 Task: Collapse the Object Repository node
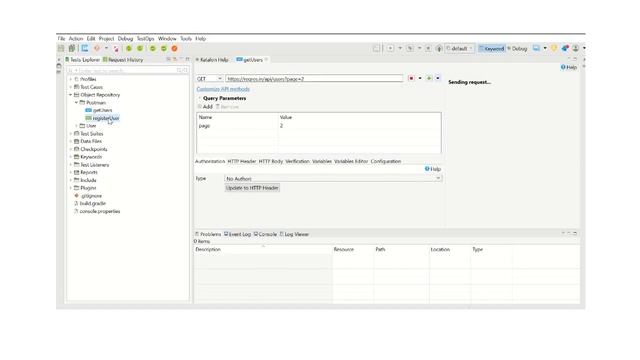(71, 95)
